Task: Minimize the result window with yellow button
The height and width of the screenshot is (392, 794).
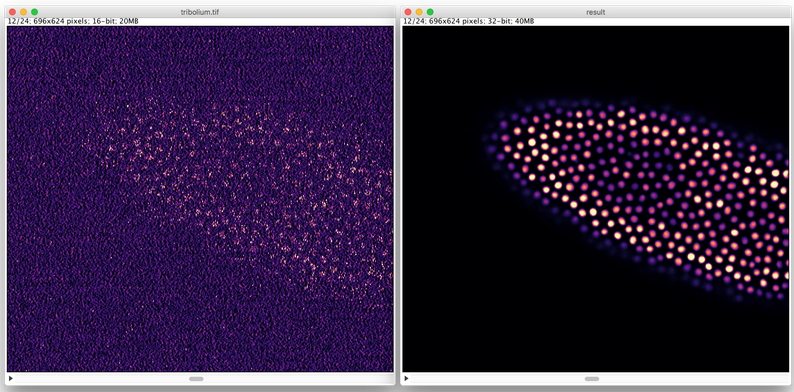Action: point(419,12)
